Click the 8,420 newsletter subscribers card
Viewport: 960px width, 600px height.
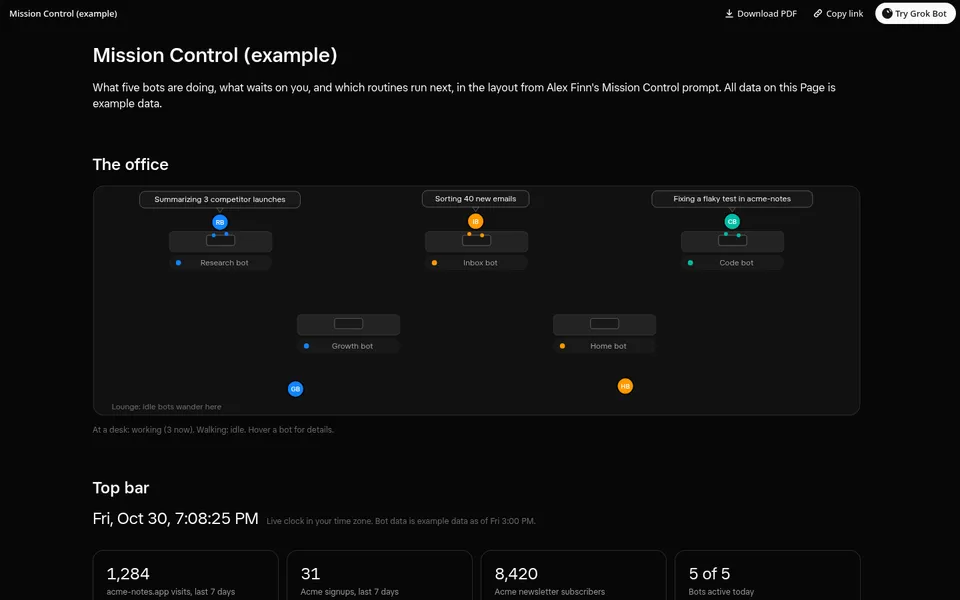574,576
